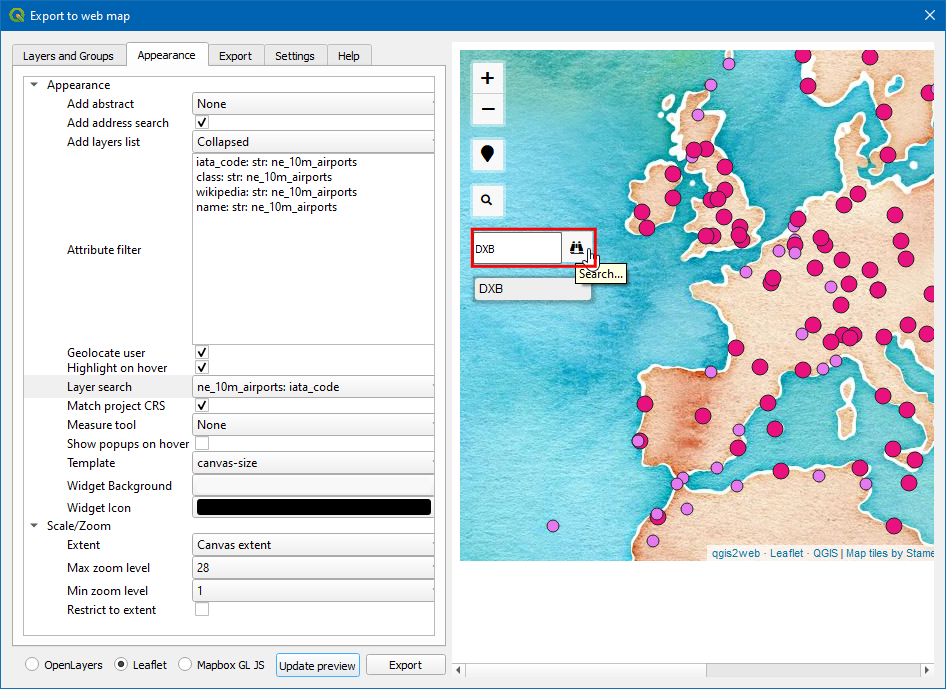Open the Add layers list dropdown
Image resolution: width=946 pixels, height=689 pixels.
pos(313,142)
